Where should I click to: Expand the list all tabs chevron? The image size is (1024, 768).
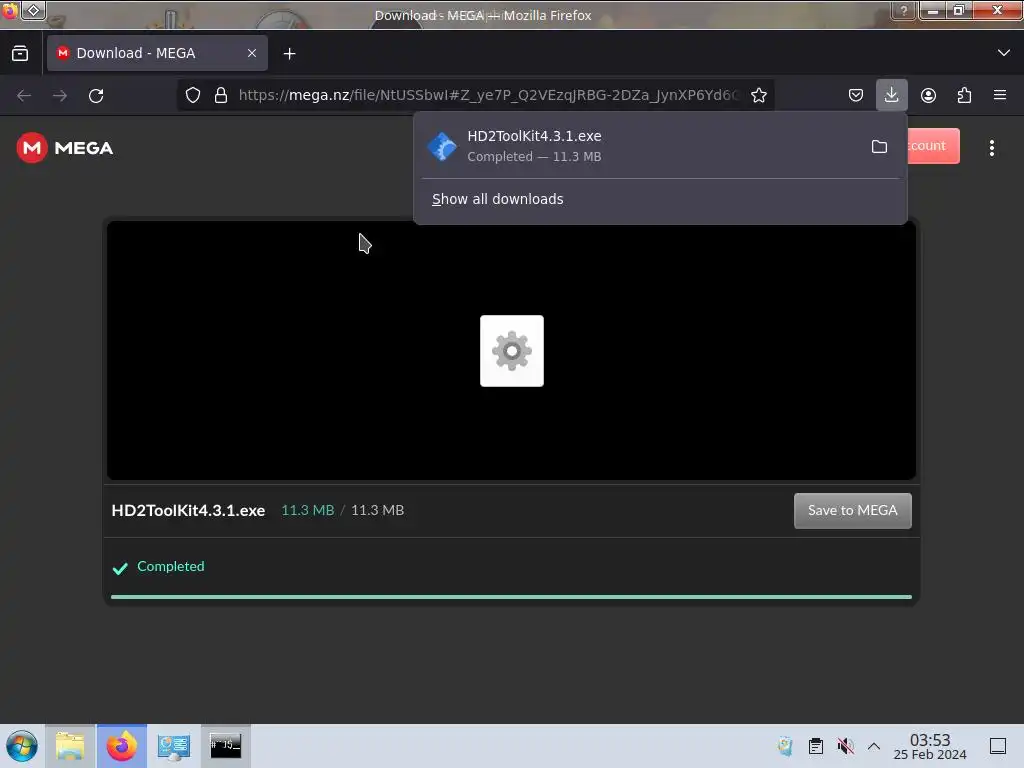pyautogui.click(x=1003, y=53)
